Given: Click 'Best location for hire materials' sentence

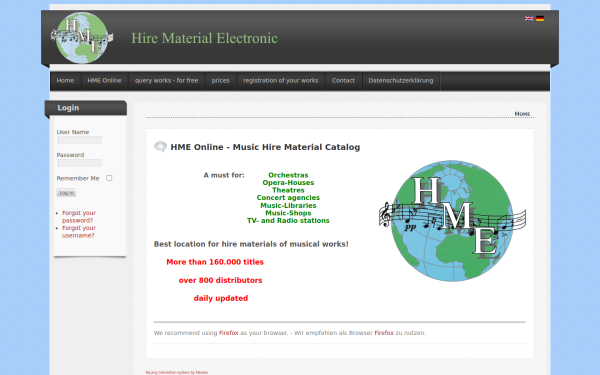Looking at the screenshot, I should click(x=251, y=244).
